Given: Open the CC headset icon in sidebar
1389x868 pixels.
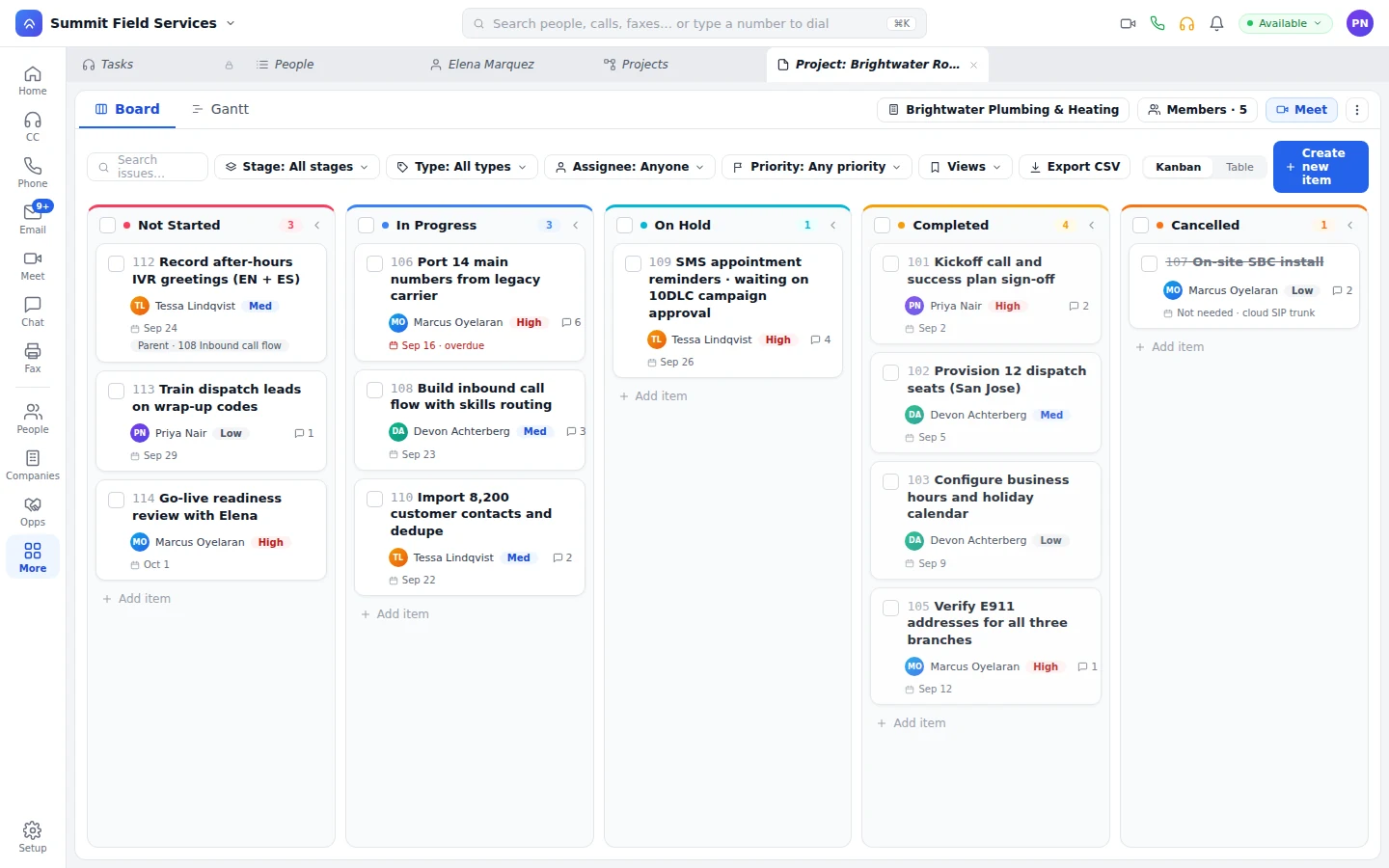Looking at the screenshot, I should 33,126.
